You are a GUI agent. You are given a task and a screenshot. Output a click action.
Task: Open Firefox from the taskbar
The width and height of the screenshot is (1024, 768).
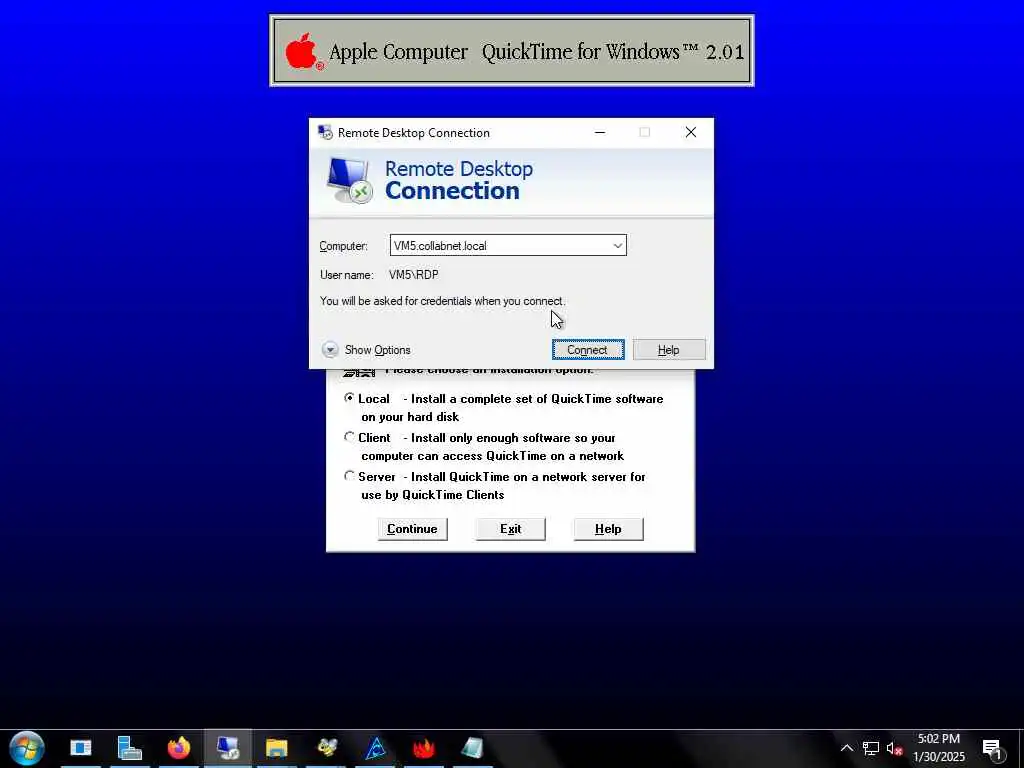pos(178,748)
